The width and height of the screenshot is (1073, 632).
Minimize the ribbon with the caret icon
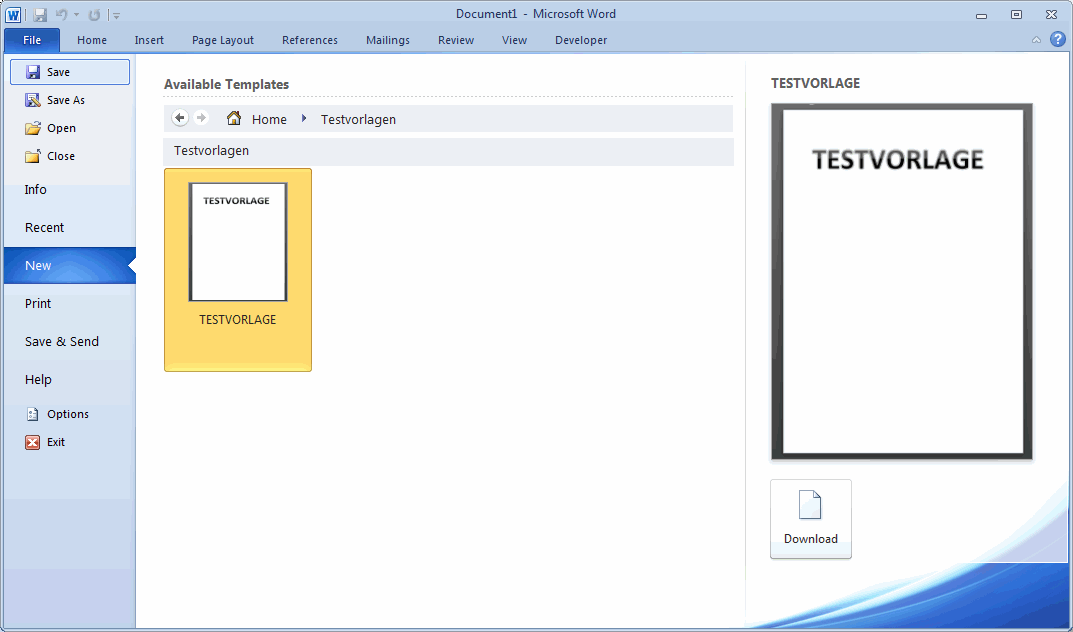1037,40
